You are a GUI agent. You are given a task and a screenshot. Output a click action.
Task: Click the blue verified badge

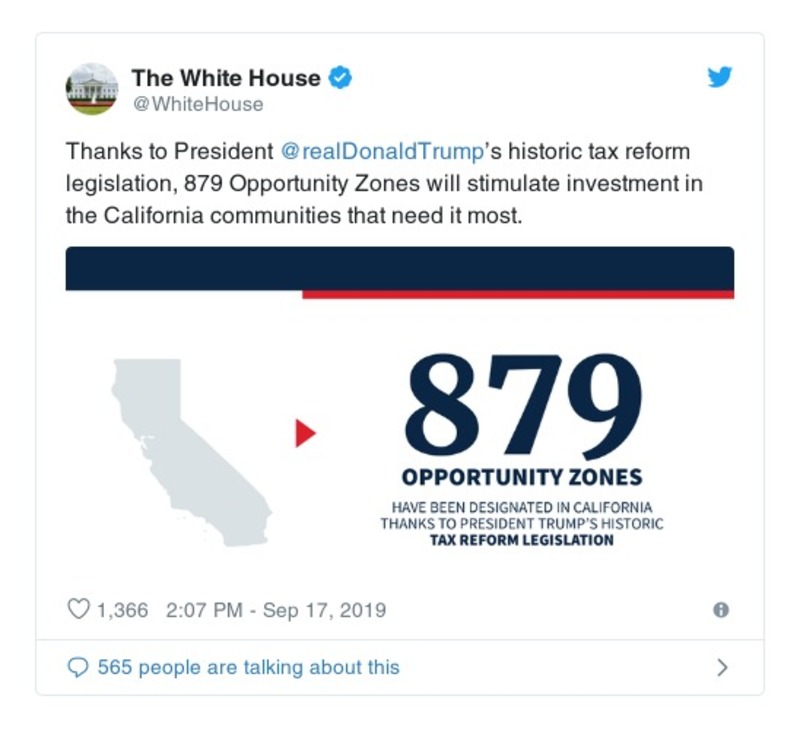point(340,78)
